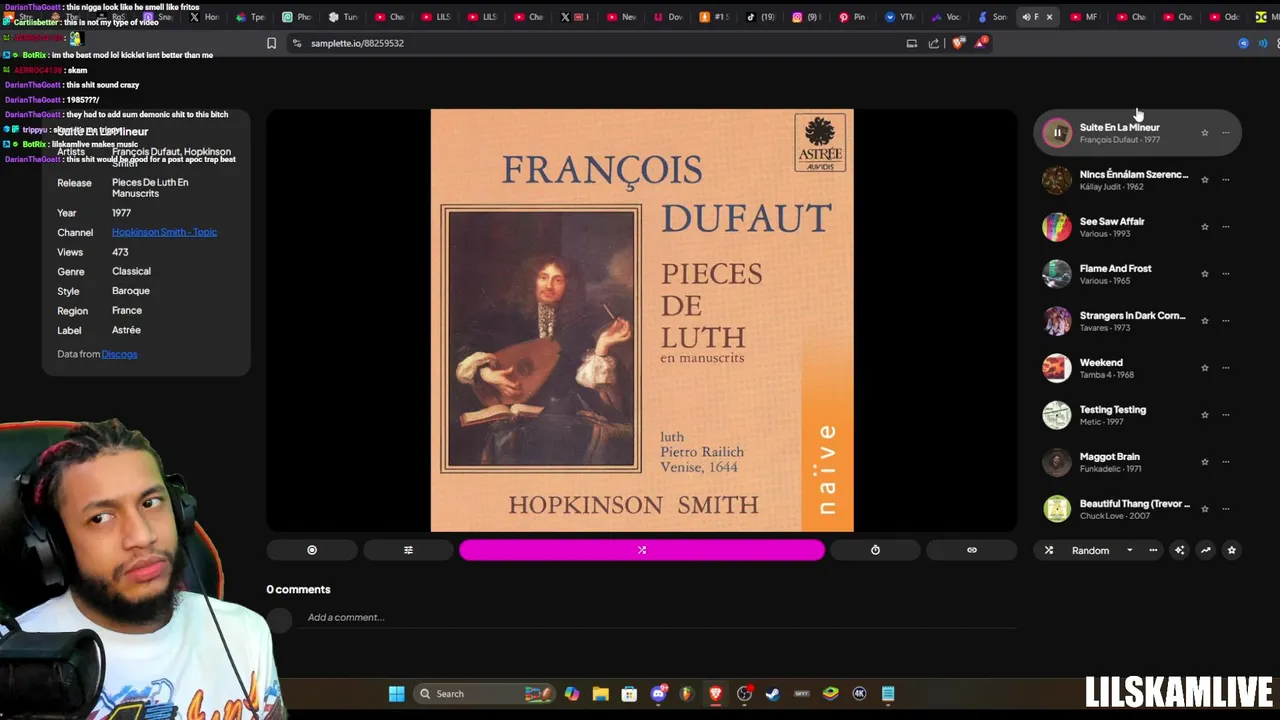Open FL Studio from the taskbar
Screen dimensions: 1280x720
(686, 694)
